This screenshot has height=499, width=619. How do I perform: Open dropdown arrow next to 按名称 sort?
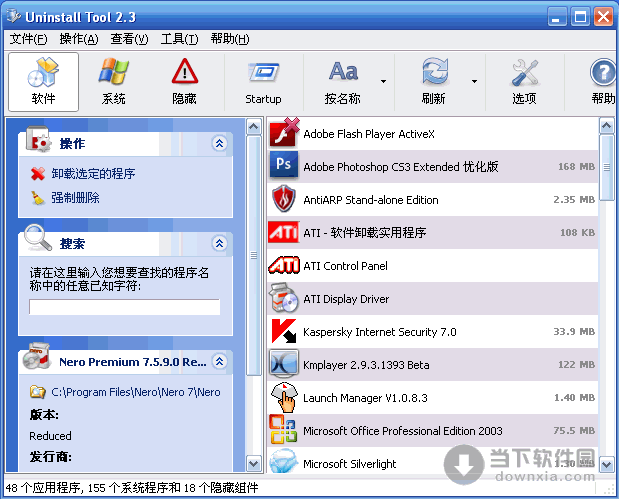coord(383,82)
